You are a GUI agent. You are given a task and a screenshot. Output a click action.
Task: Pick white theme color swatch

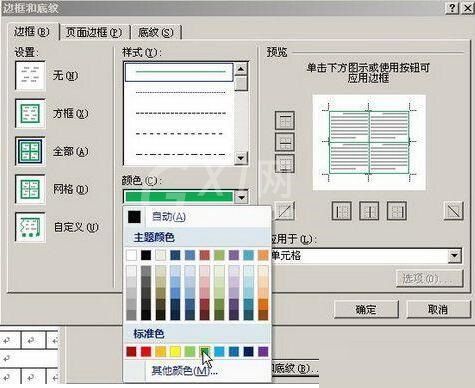point(132,255)
